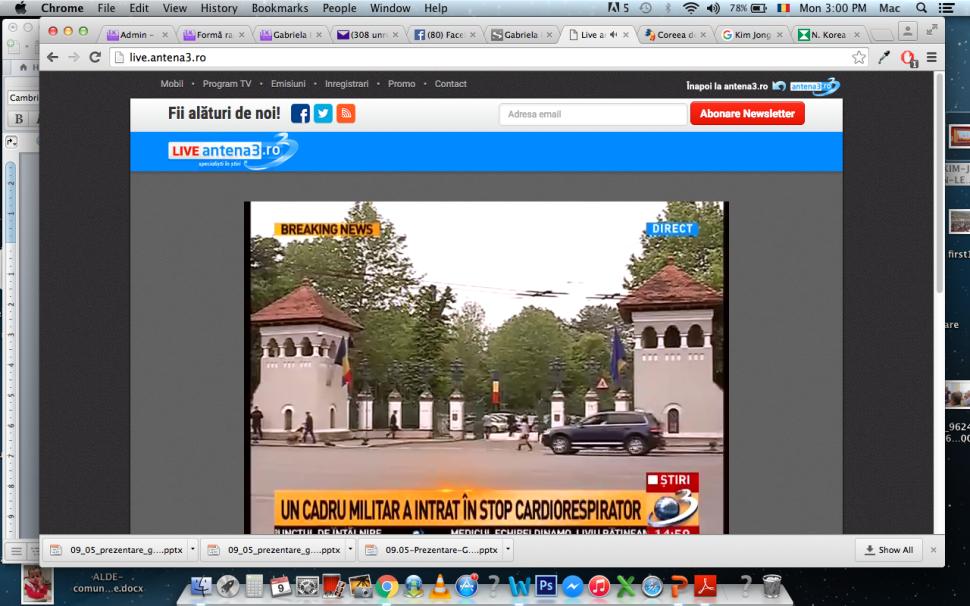This screenshot has width=970, height=606.
Task: Open Antena3 Twitter page icon
Action: [323, 114]
